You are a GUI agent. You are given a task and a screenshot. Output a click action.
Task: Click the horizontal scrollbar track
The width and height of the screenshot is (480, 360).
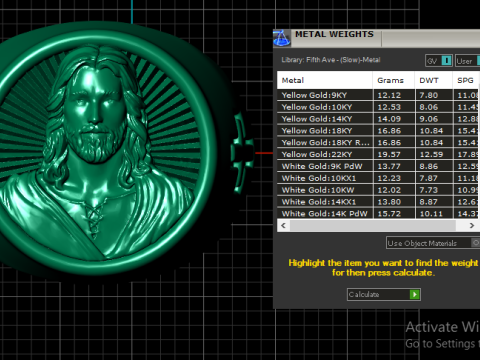pyautogui.click(x=373, y=225)
